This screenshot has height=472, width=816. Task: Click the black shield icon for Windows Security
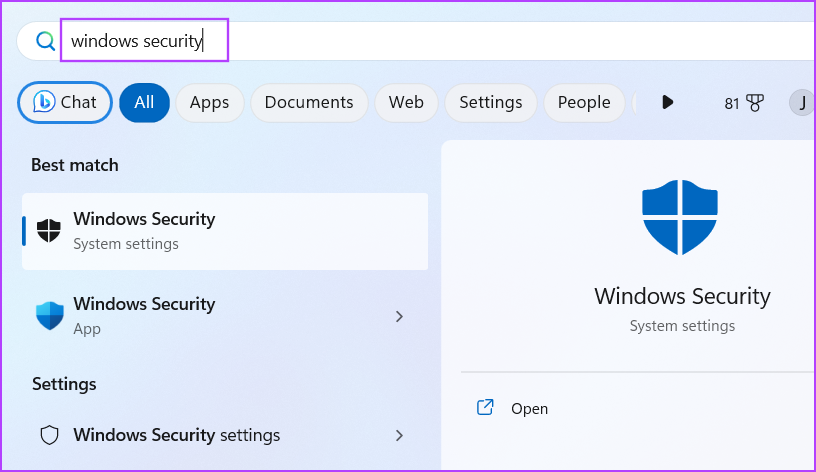[x=48, y=230]
